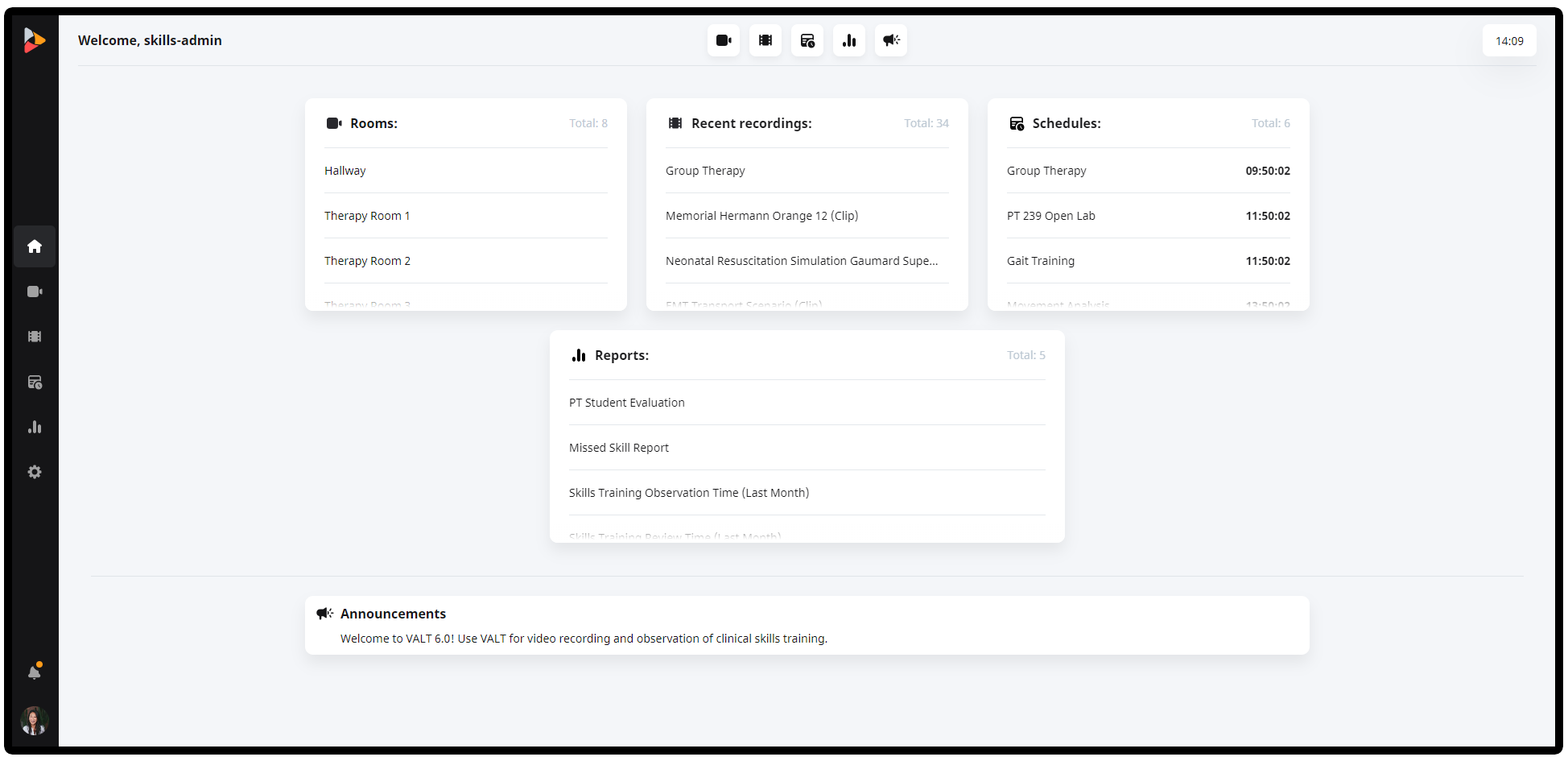Open Settings via the gear icon
This screenshot has width=1568, height=761.
tap(35, 472)
